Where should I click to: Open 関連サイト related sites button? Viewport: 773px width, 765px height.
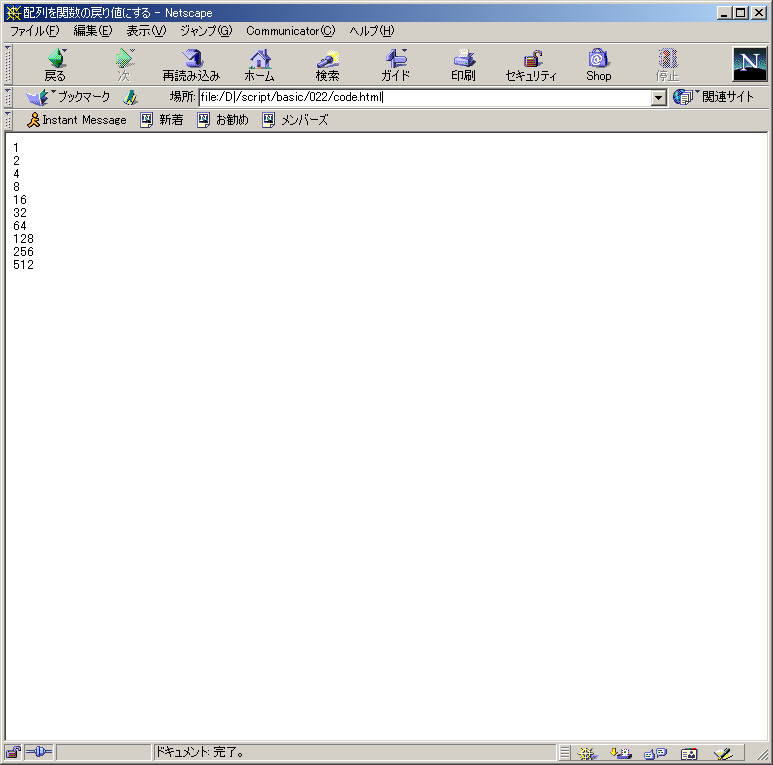[713, 97]
